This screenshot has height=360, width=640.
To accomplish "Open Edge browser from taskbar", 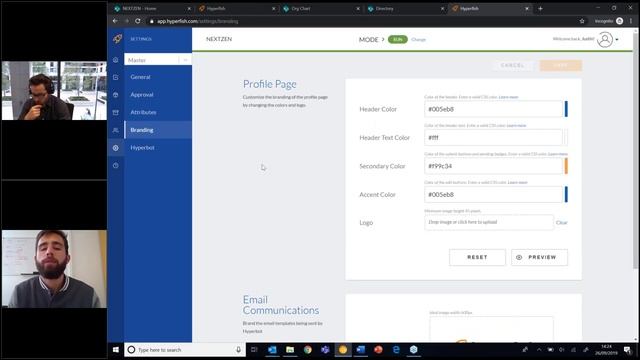I will pyautogui.click(x=396, y=350).
